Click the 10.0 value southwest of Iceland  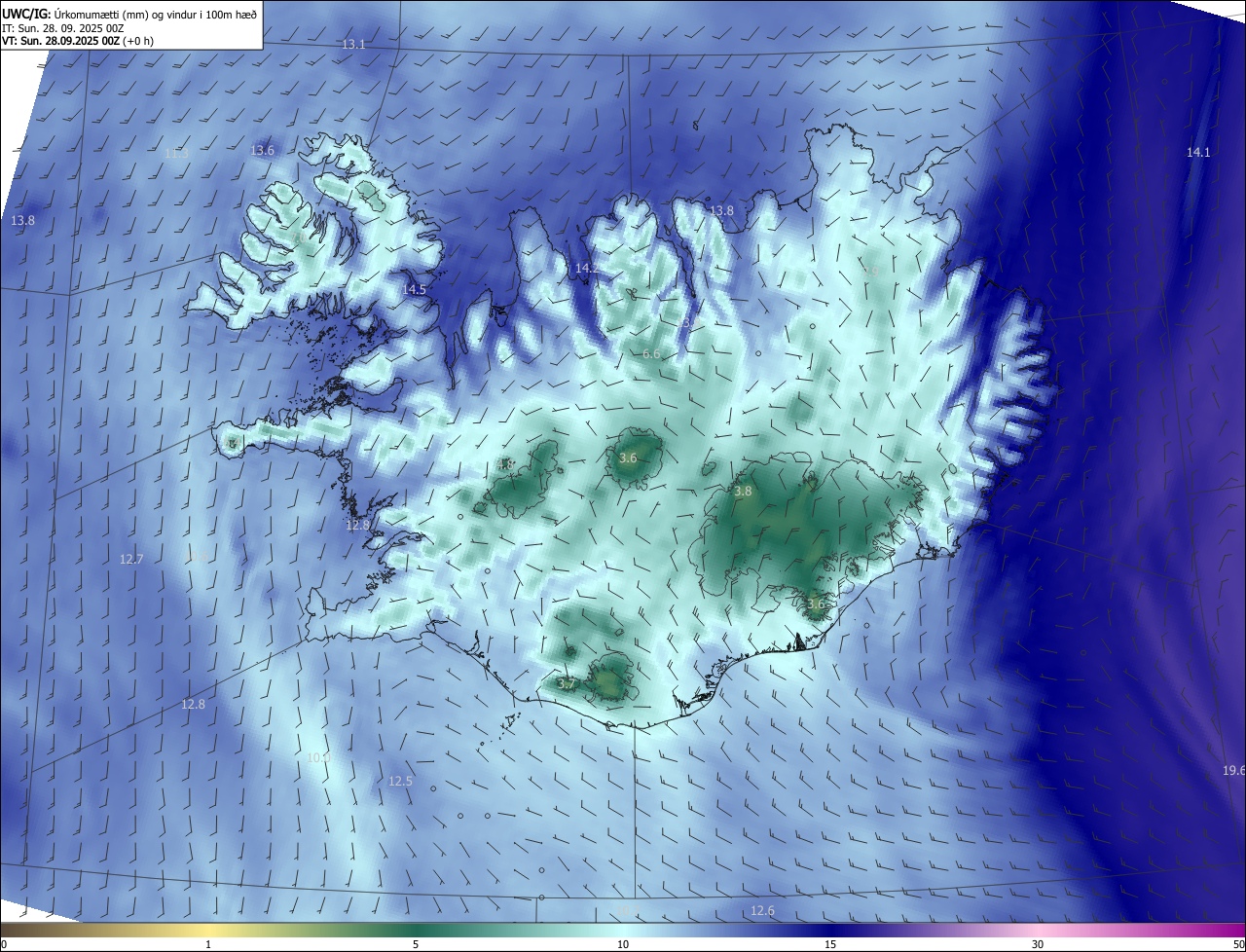pyautogui.click(x=319, y=758)
